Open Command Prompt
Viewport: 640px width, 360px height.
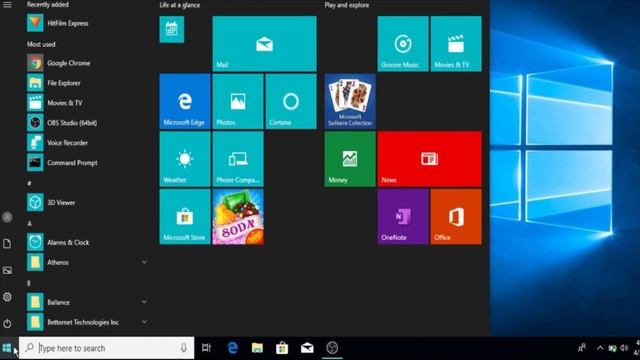87,163
